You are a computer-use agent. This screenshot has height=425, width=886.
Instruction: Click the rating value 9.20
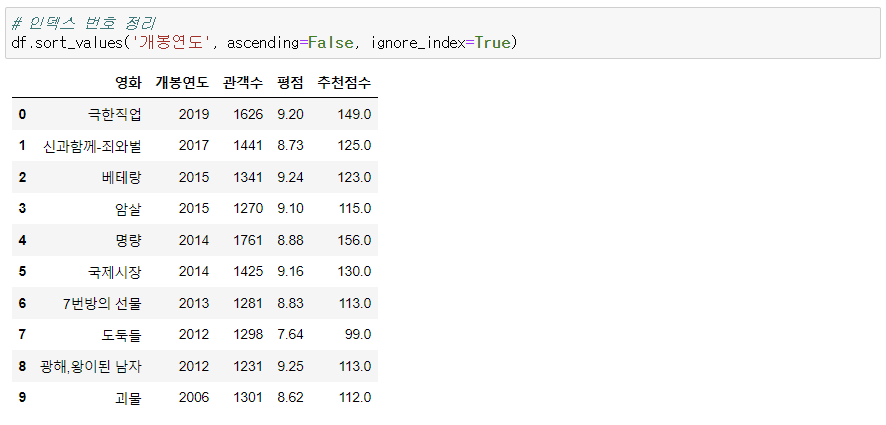(x=290, y=115)
